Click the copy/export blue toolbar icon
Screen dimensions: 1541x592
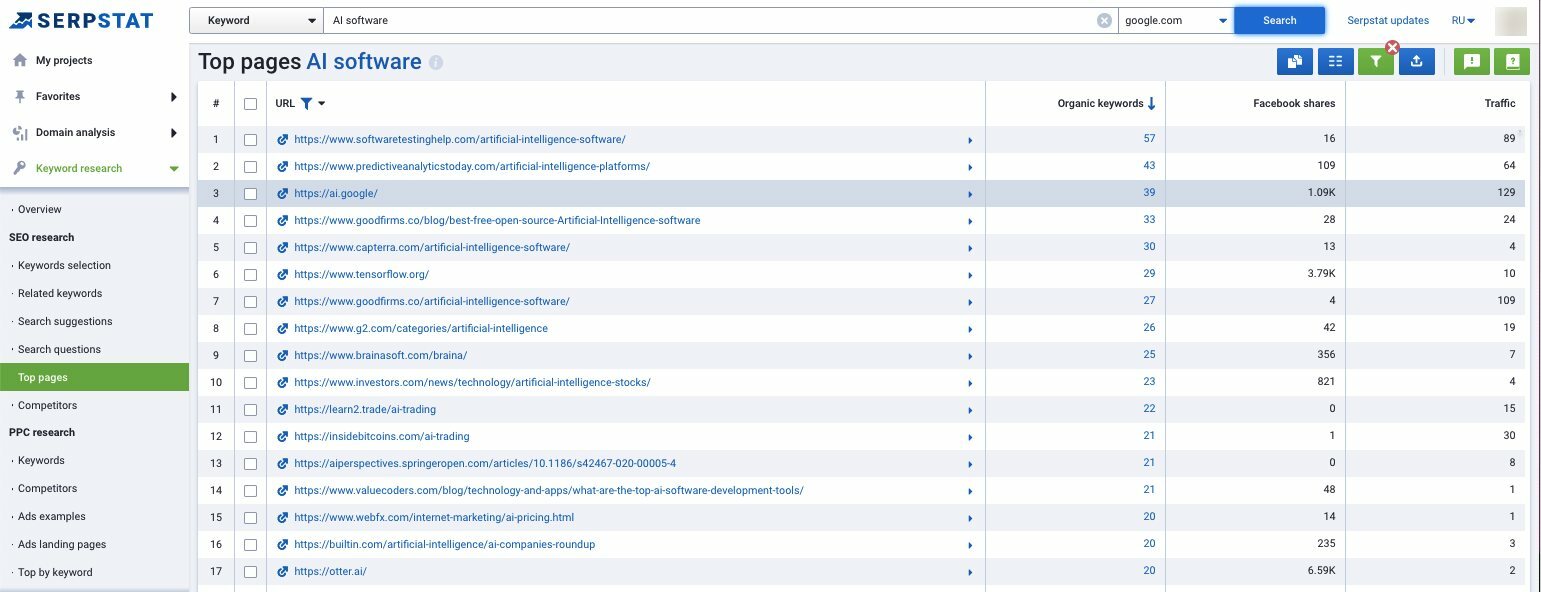pos(1295,61)
